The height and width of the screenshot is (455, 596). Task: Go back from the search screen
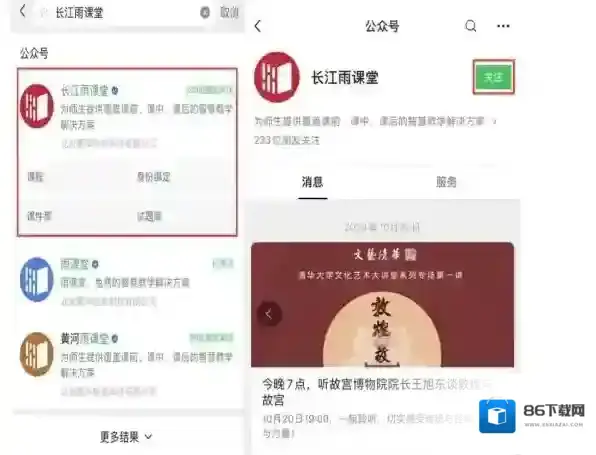[x=23, y=11]
